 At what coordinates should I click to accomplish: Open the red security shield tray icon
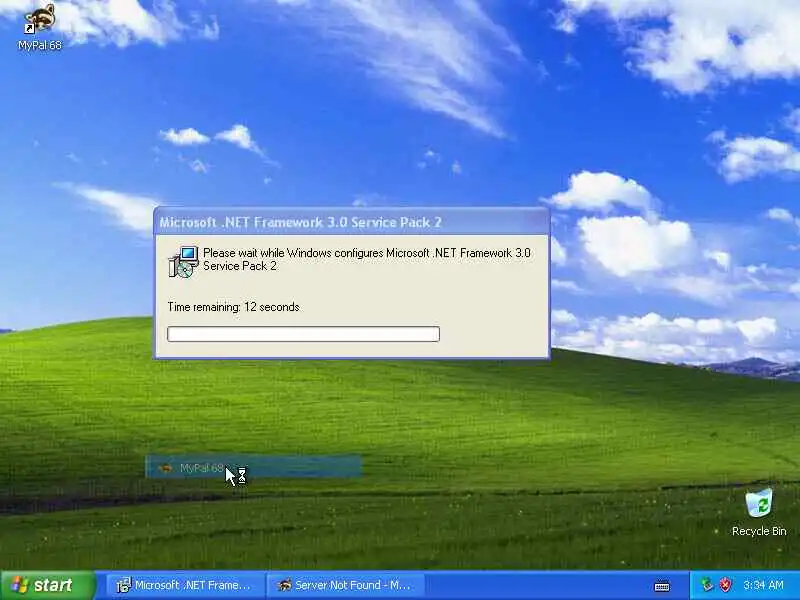click(725, 585)
